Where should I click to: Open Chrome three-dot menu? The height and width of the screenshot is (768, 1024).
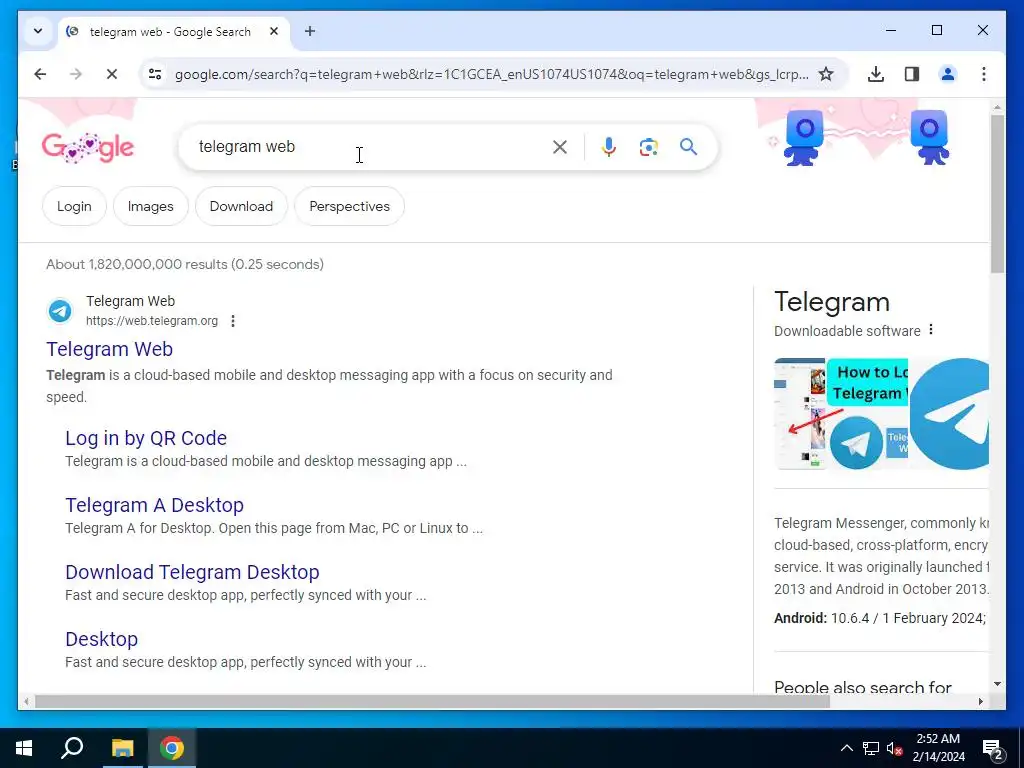(984, 74)
